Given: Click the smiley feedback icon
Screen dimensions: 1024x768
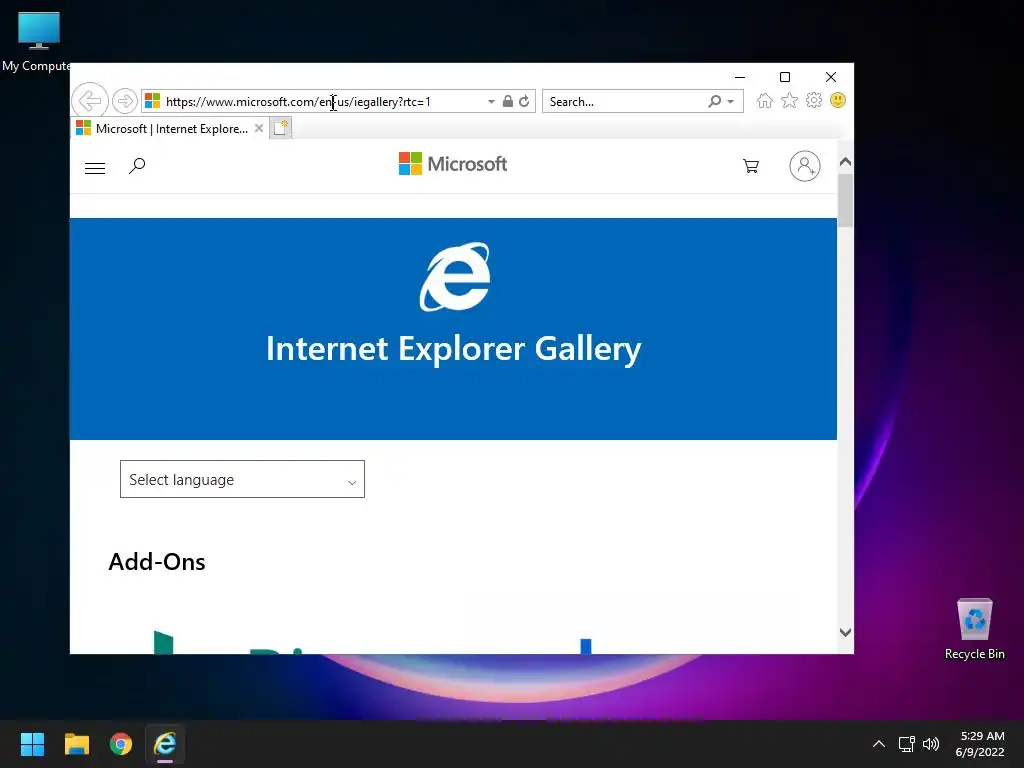Looking at the screenshot, I should click(x=838, y=101).
